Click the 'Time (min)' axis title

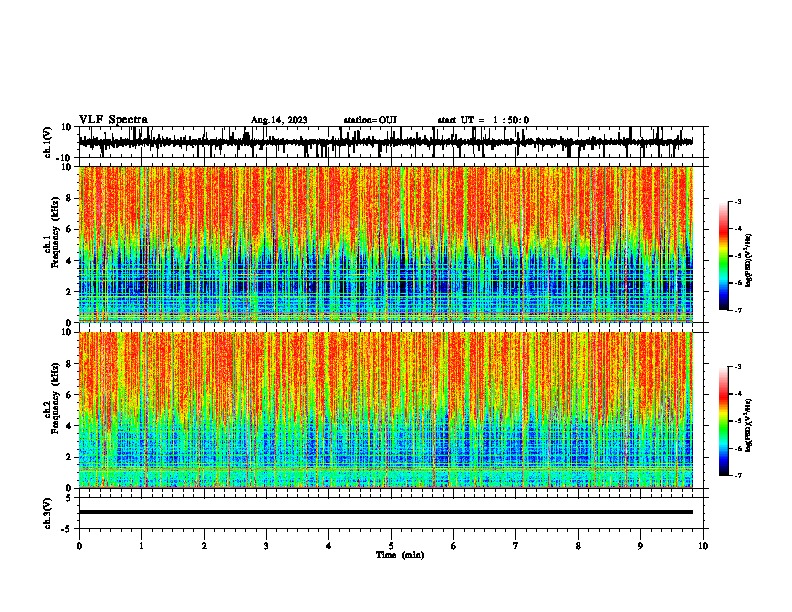(x=400, y=555)
